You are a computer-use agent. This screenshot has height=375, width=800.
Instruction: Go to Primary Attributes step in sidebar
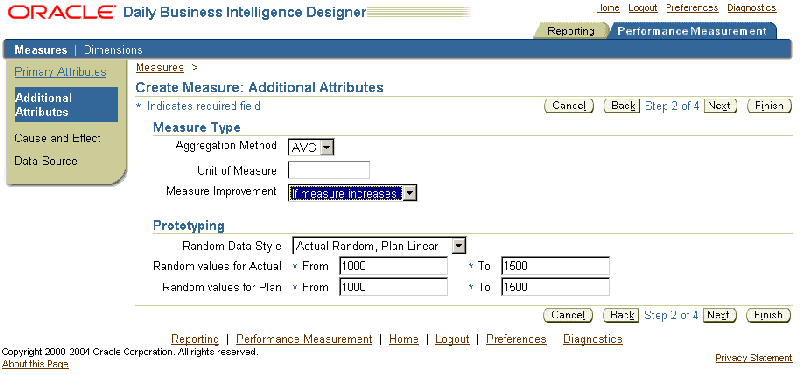[x=60, y=72]
